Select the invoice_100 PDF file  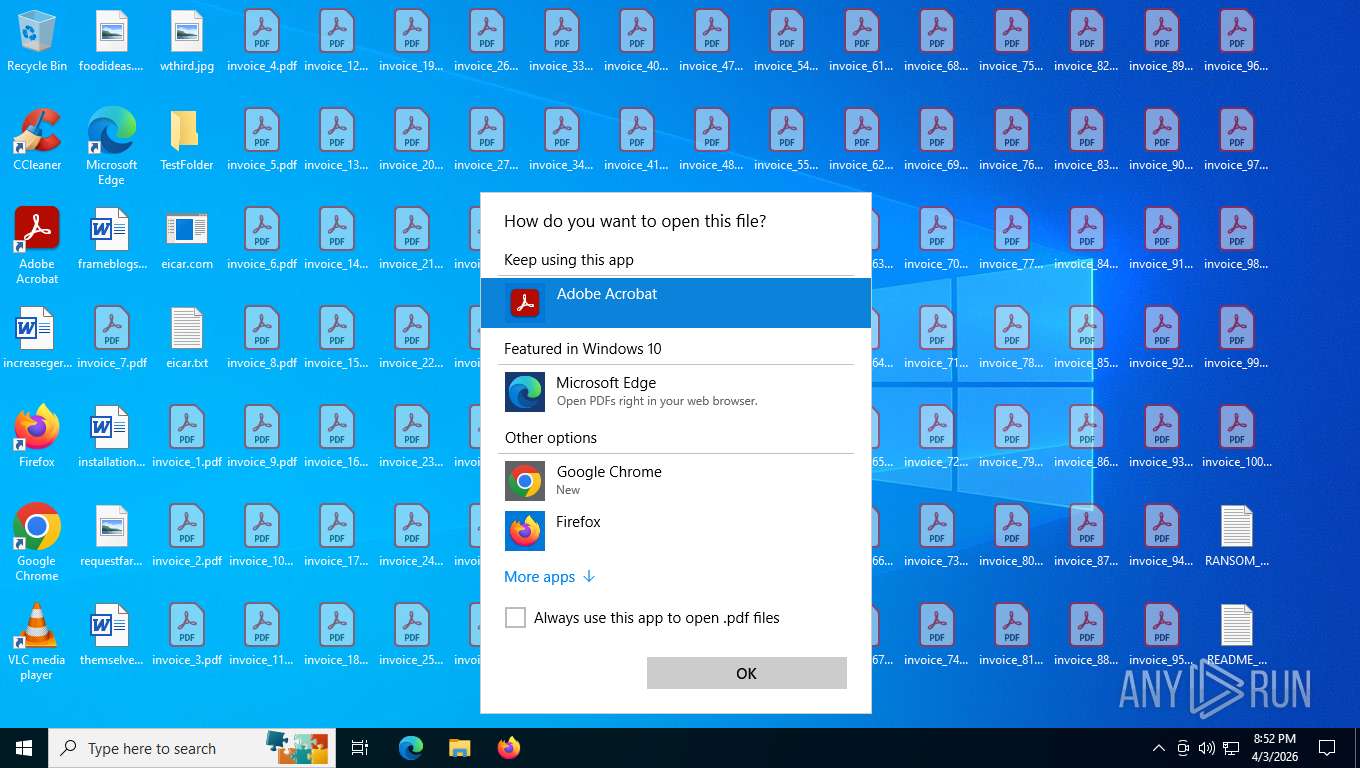point(1237,437)
